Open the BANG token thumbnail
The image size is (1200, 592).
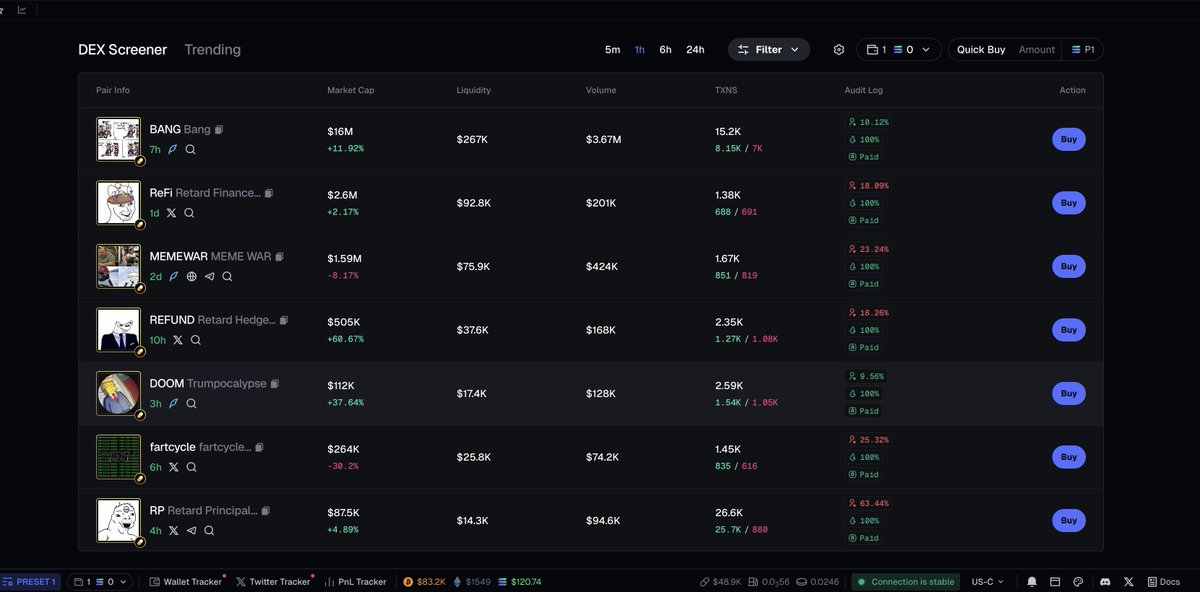(x=118, y=139)
